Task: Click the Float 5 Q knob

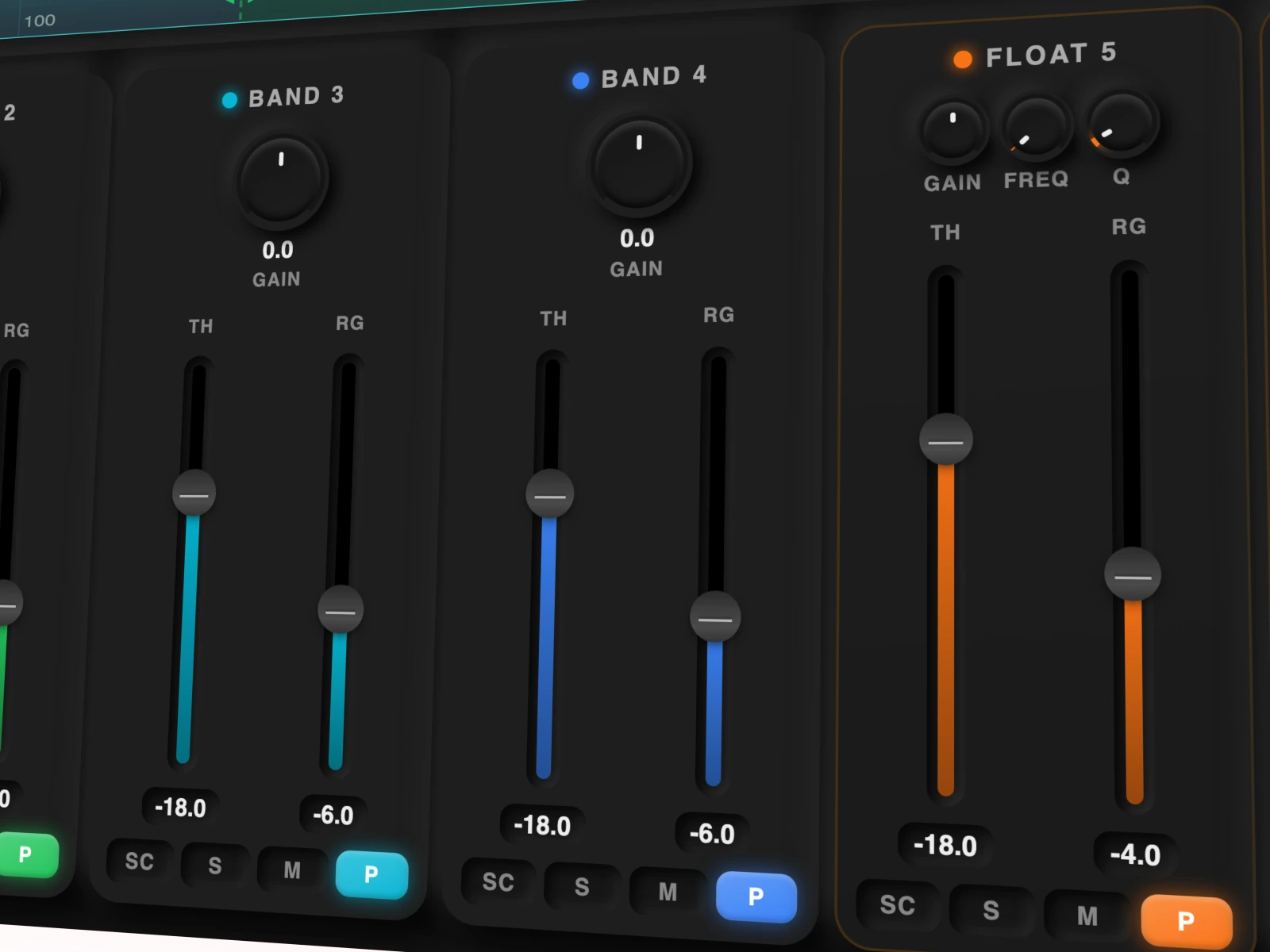Action: (x=1122, y=123)
